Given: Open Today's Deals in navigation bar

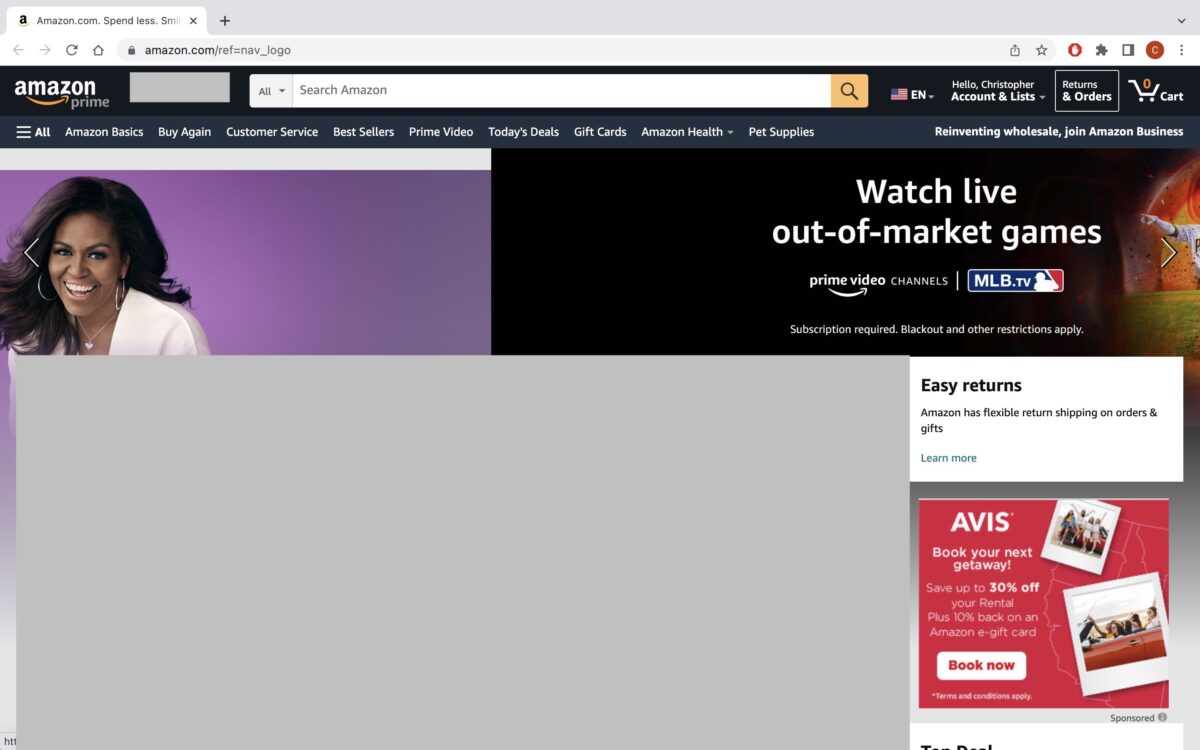Looking at the screenshot, I should [523, 132].
